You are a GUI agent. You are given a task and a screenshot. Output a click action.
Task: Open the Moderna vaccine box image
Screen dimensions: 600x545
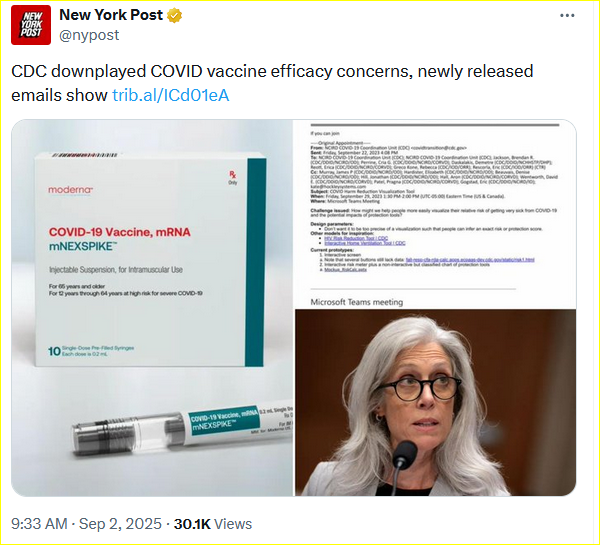(x=152, y=308)
